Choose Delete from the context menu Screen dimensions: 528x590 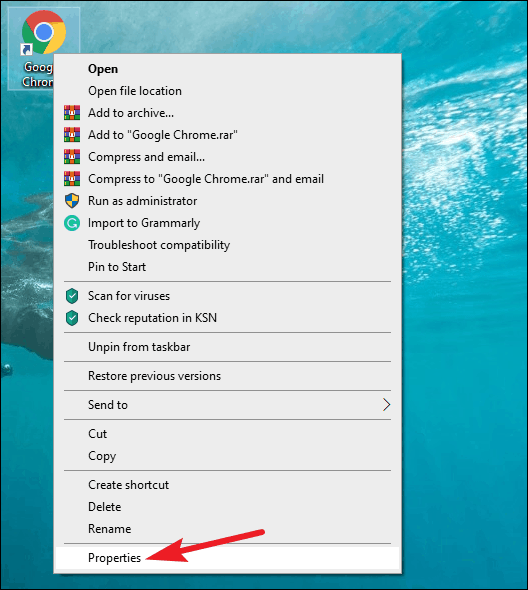click(x=227, y=507)
